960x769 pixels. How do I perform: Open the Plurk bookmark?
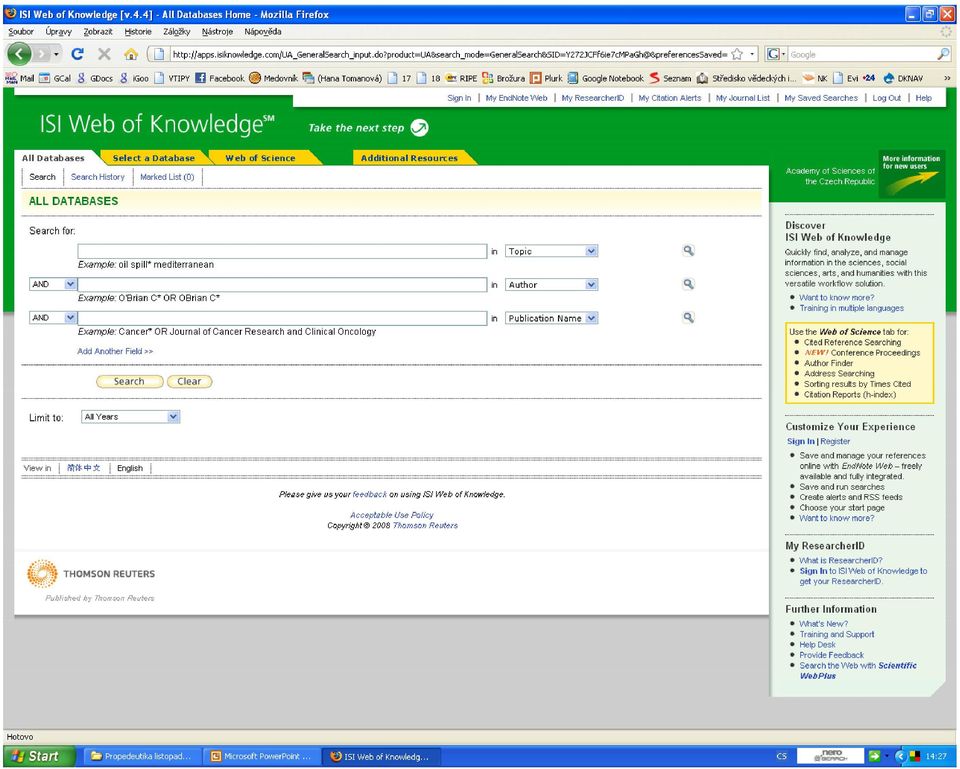546,78
